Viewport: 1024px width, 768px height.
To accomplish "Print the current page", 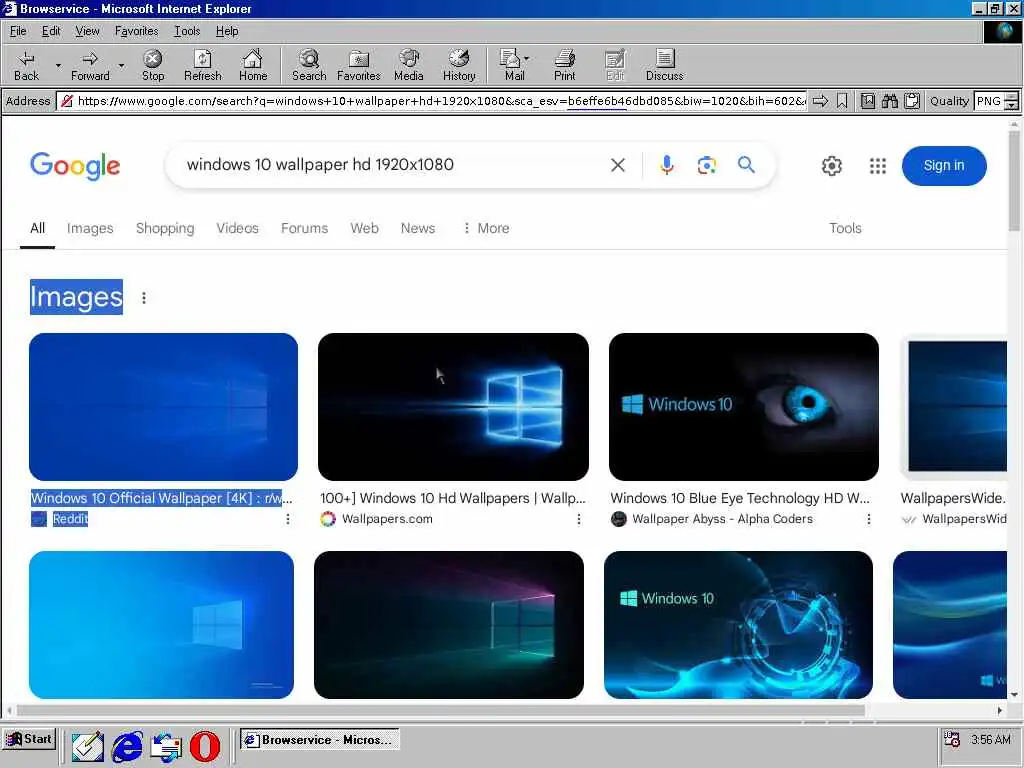I will coord(564,65).
